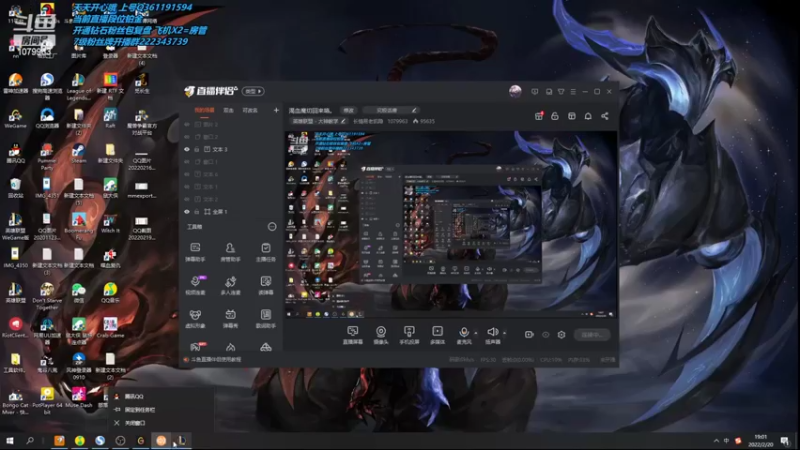
Task: Toggle the preview eye icon beside settings
Action: pos(545,335)
